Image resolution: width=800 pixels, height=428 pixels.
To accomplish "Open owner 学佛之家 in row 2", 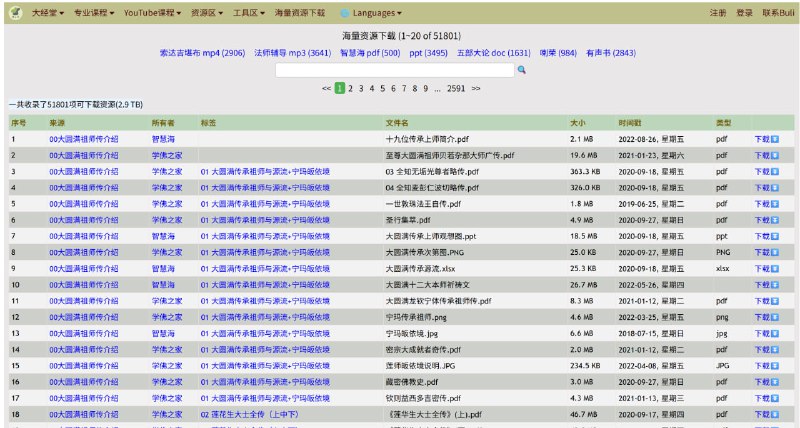I will [167, 156].
